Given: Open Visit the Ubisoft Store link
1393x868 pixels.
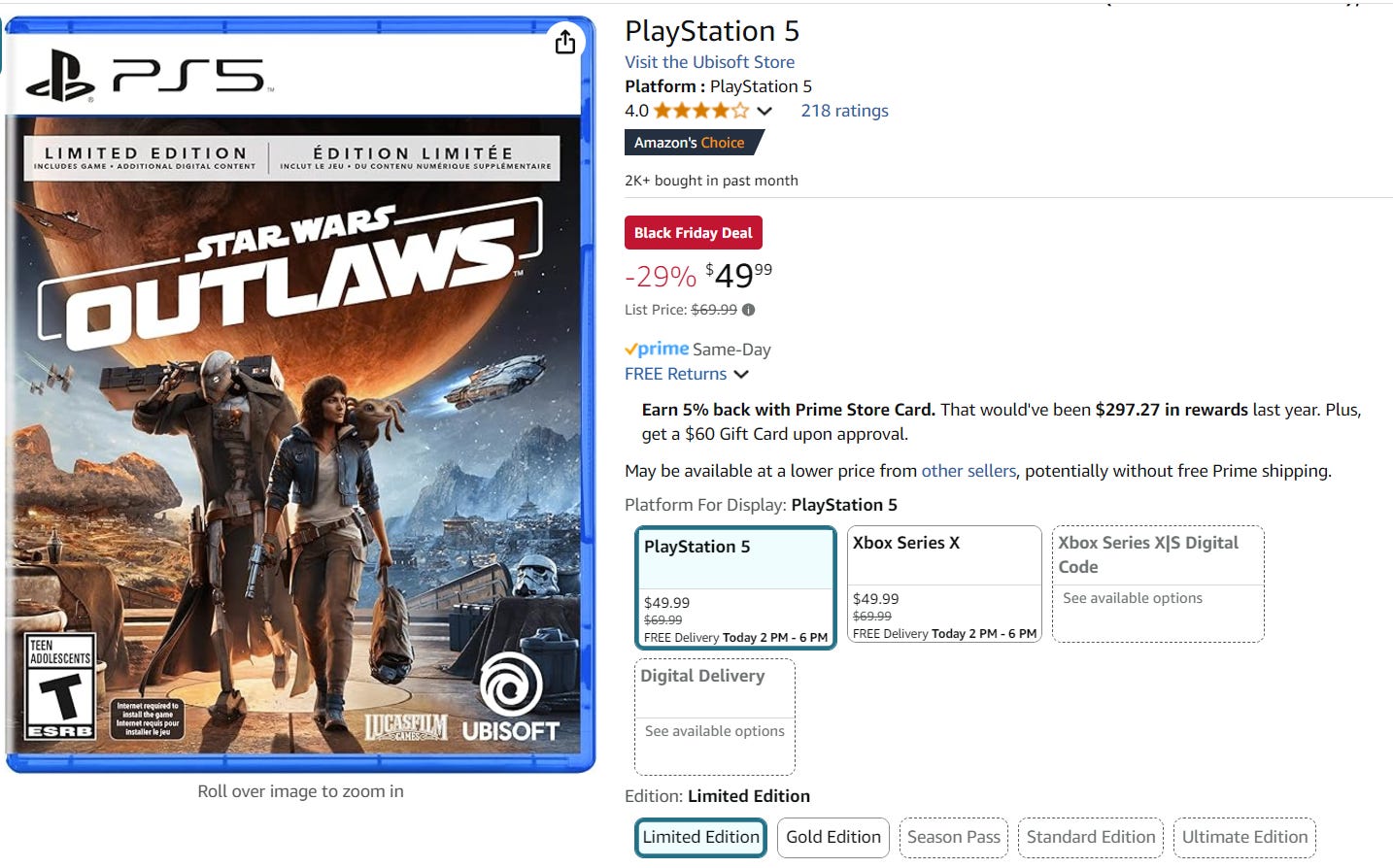Looking at the screenshot, I should pos(709,62).
